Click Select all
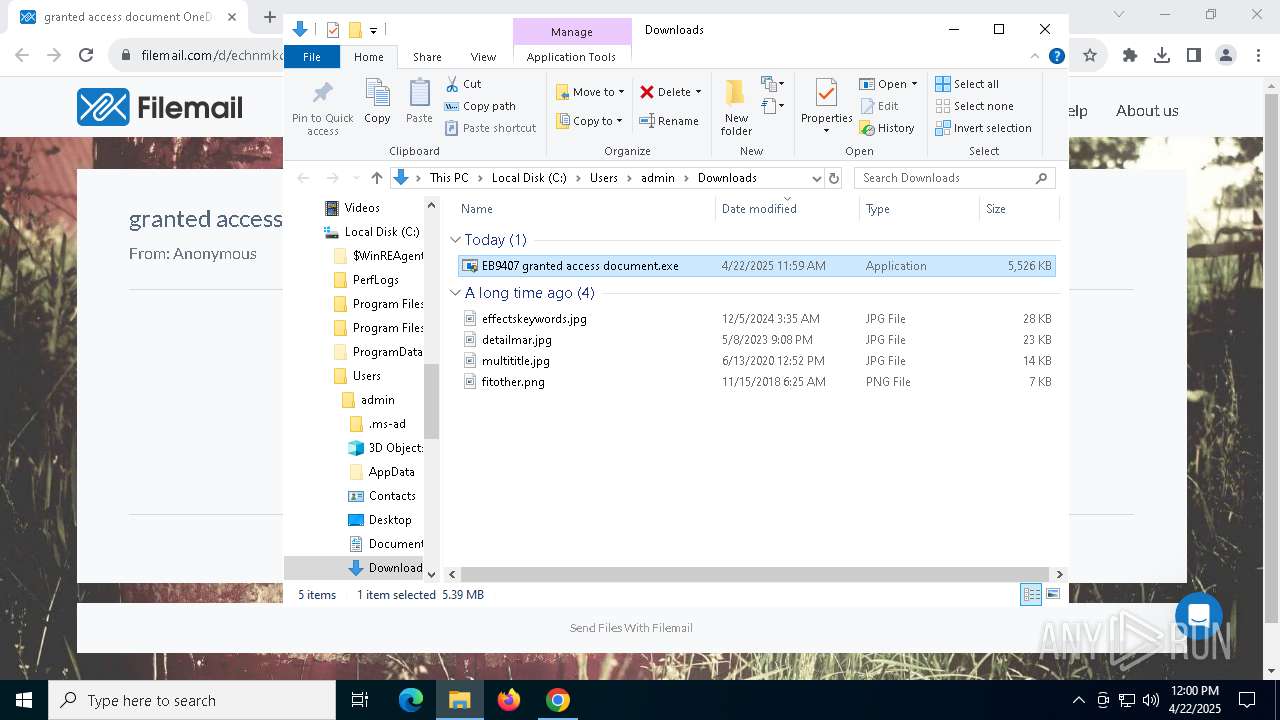The width and height of the screenshot is (1280, 720). 967,84
